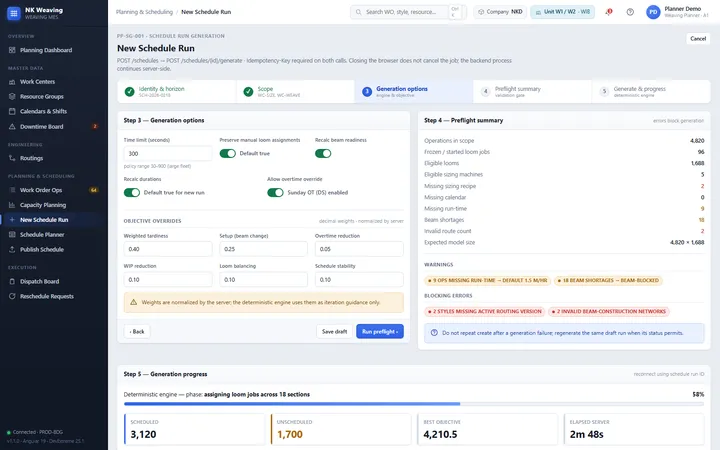Click the Connected PROD-BDG status text
Image resolution: width=720 pixels, height=450 pixels.
coord(38,432)
